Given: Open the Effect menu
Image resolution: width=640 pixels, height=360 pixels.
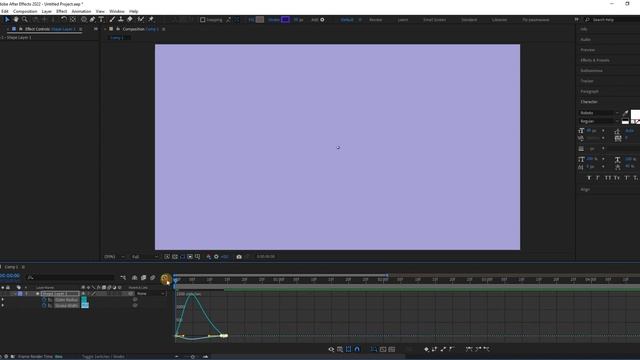Looking at the screenshot, I should 61,11.
